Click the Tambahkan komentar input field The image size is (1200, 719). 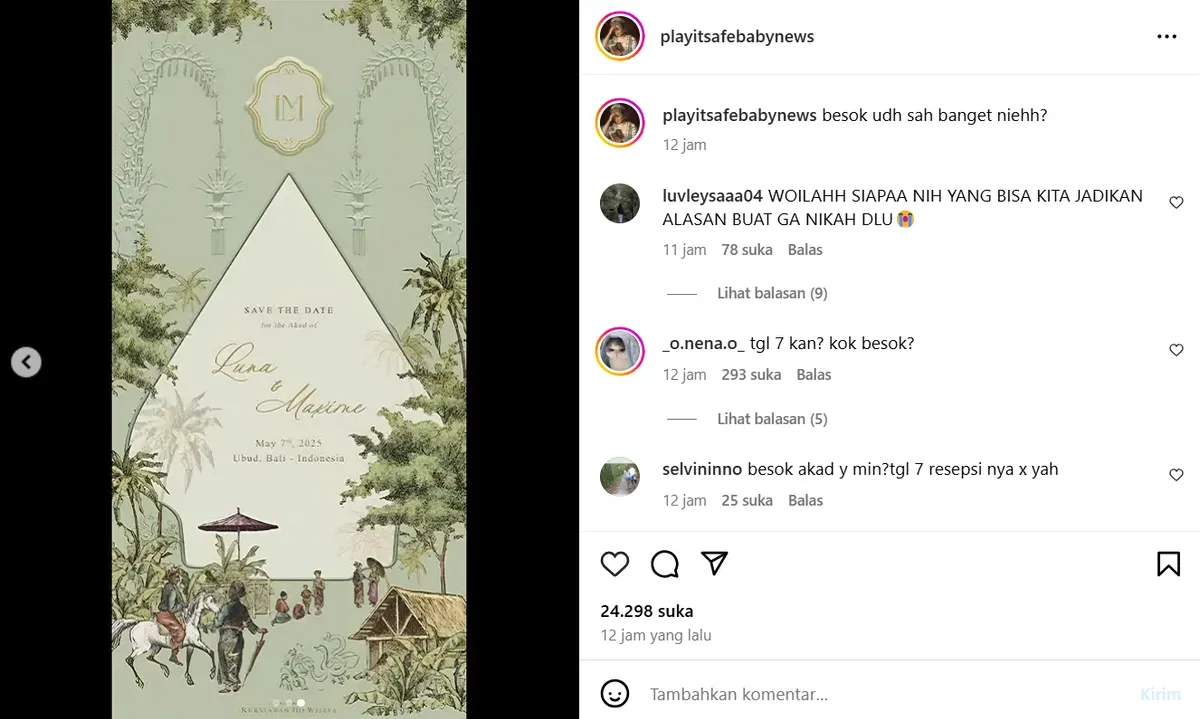point(885,693)
